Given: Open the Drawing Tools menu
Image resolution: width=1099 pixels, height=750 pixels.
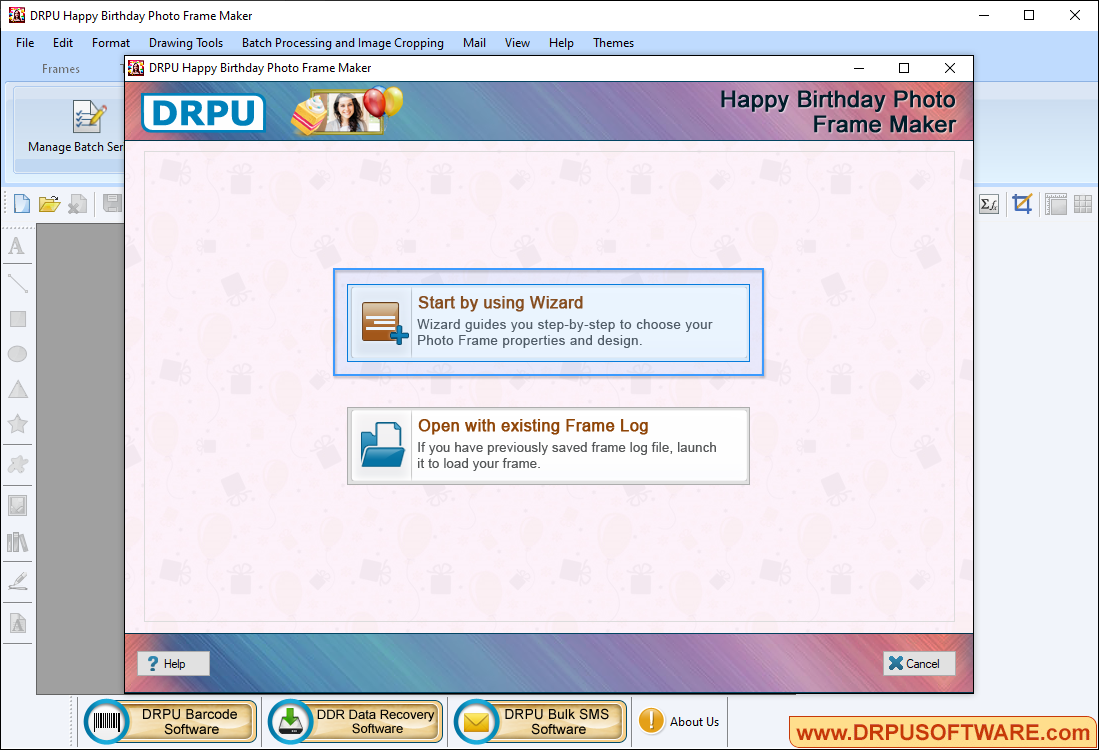Looking at the screenshot, I should [x=185, y=43].
